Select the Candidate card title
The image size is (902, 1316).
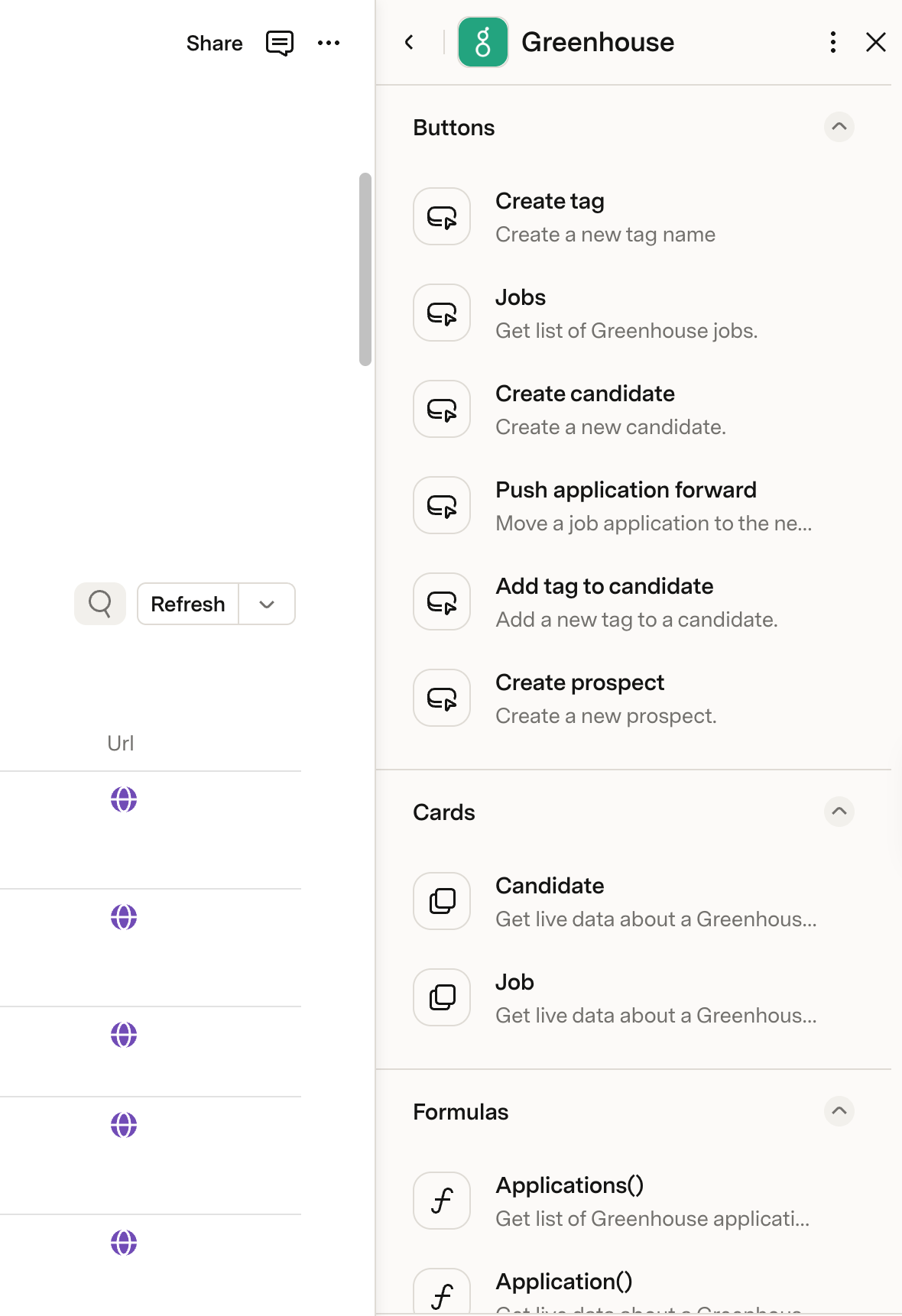pyautogui.click(x=550, y=886)
